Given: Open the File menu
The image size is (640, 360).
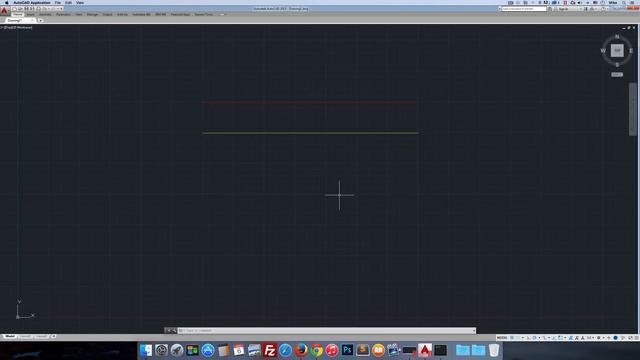Looking at the screenshot, I should [58, 2].
